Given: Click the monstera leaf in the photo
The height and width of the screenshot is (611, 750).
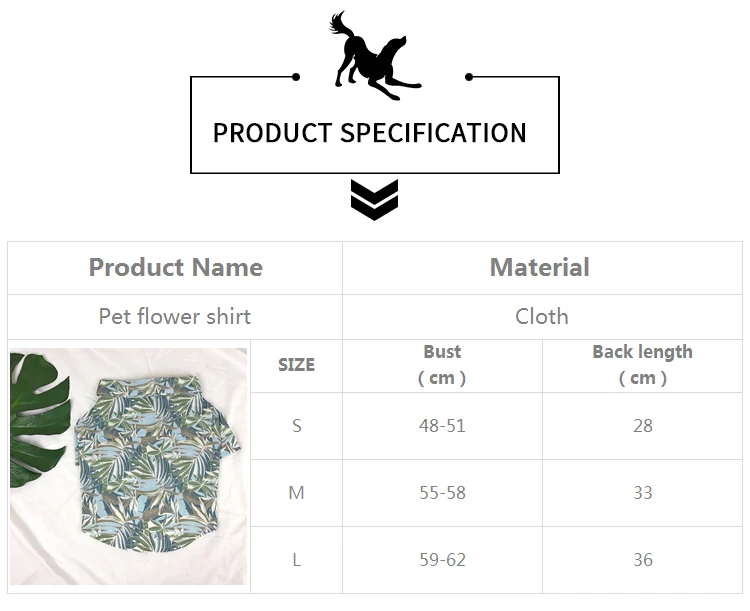Looking at the screenshot, I should pos(38,420).
